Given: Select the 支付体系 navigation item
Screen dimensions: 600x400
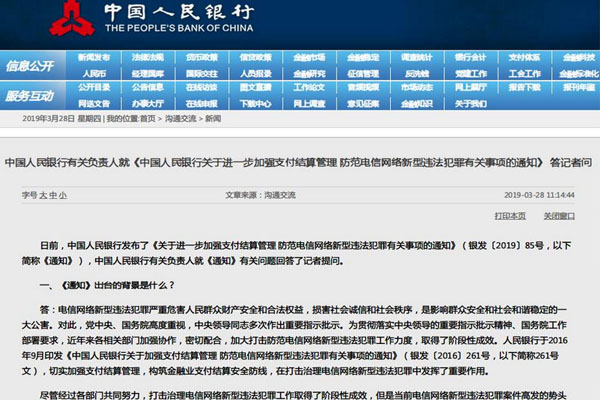Looking at the screenshot, I should pyautogui.click(x=525, y=57).
